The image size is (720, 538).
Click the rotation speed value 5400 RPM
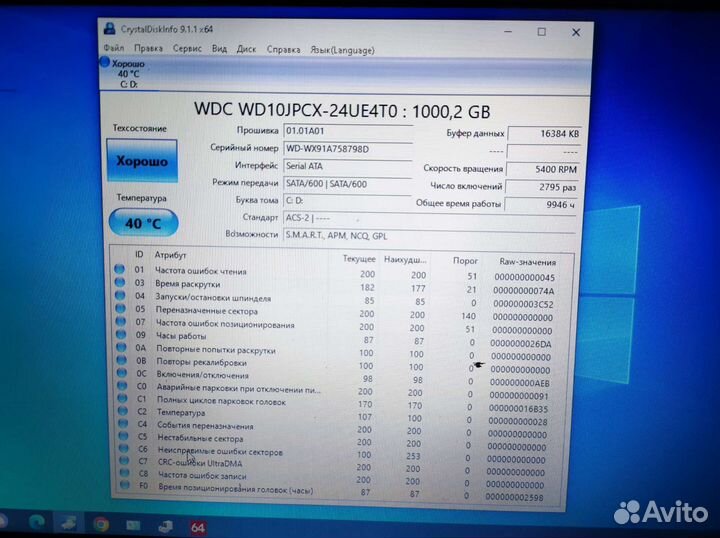(x=543, y=169)
